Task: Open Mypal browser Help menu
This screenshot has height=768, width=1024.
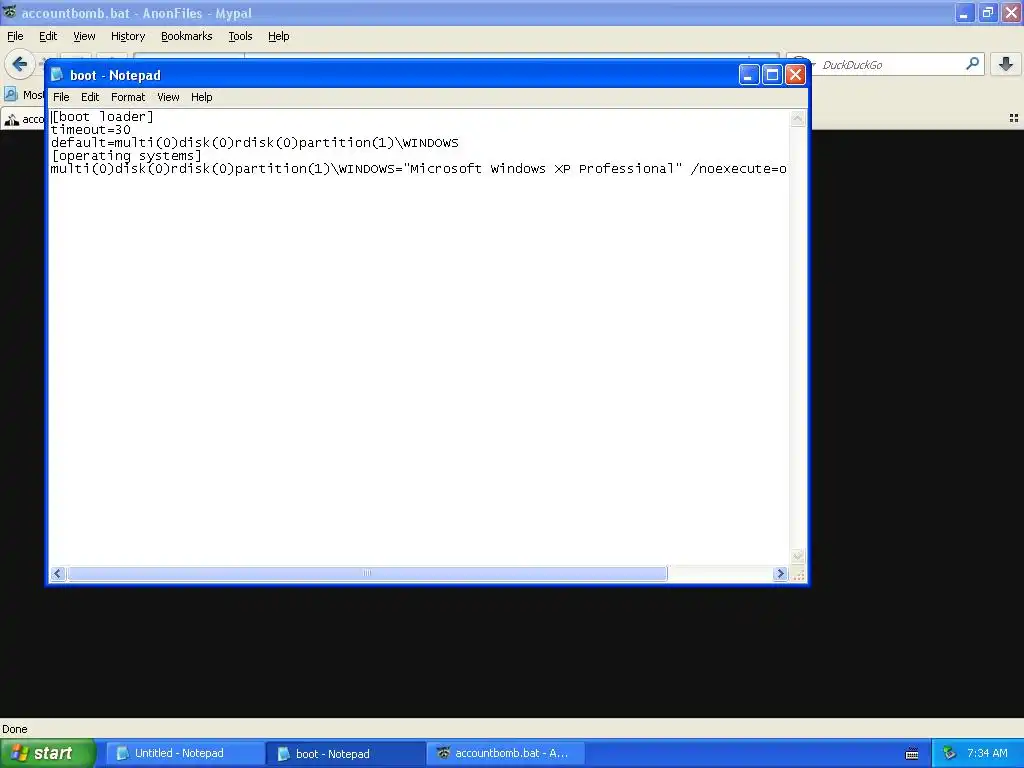Action: point(278,36)
